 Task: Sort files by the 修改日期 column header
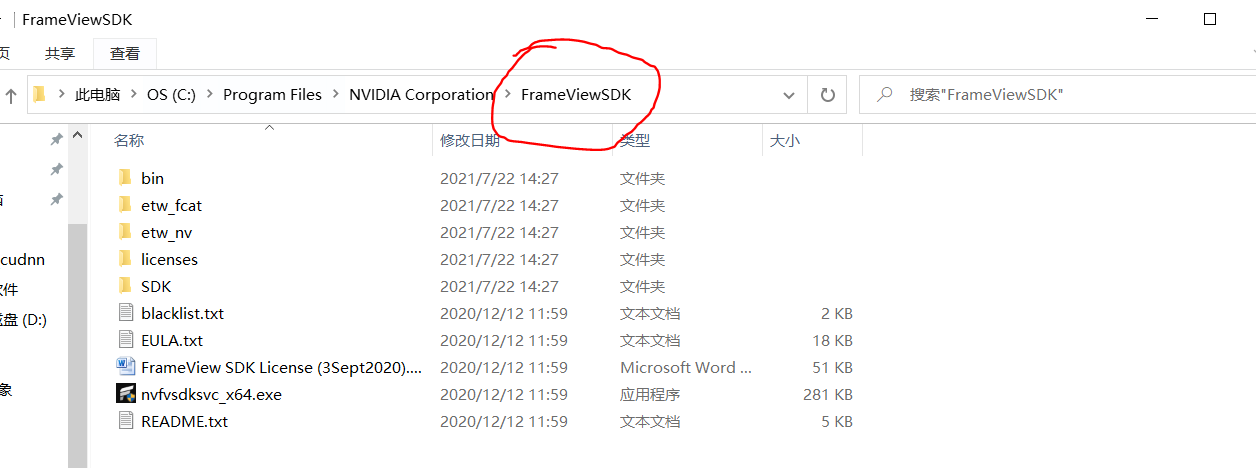tap(470, 141)
